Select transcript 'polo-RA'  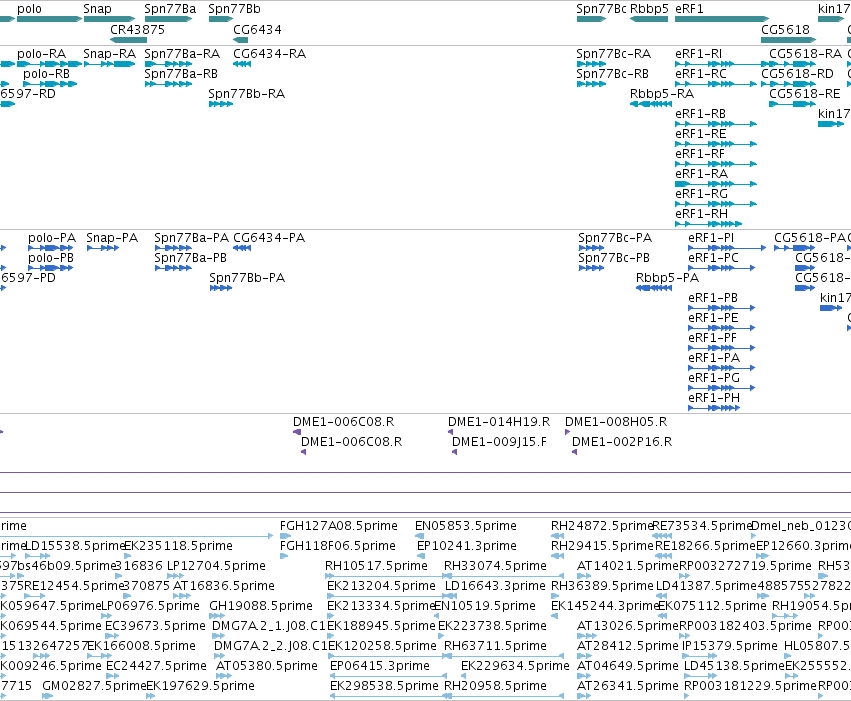pyautogui.click(x=42, y=54)
